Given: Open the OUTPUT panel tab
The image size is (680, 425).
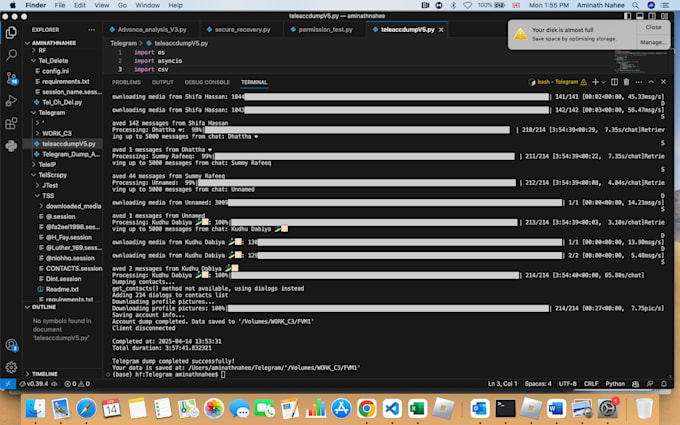Looking at the screenshot, I should pyautogui.click(x=163, y=82).
